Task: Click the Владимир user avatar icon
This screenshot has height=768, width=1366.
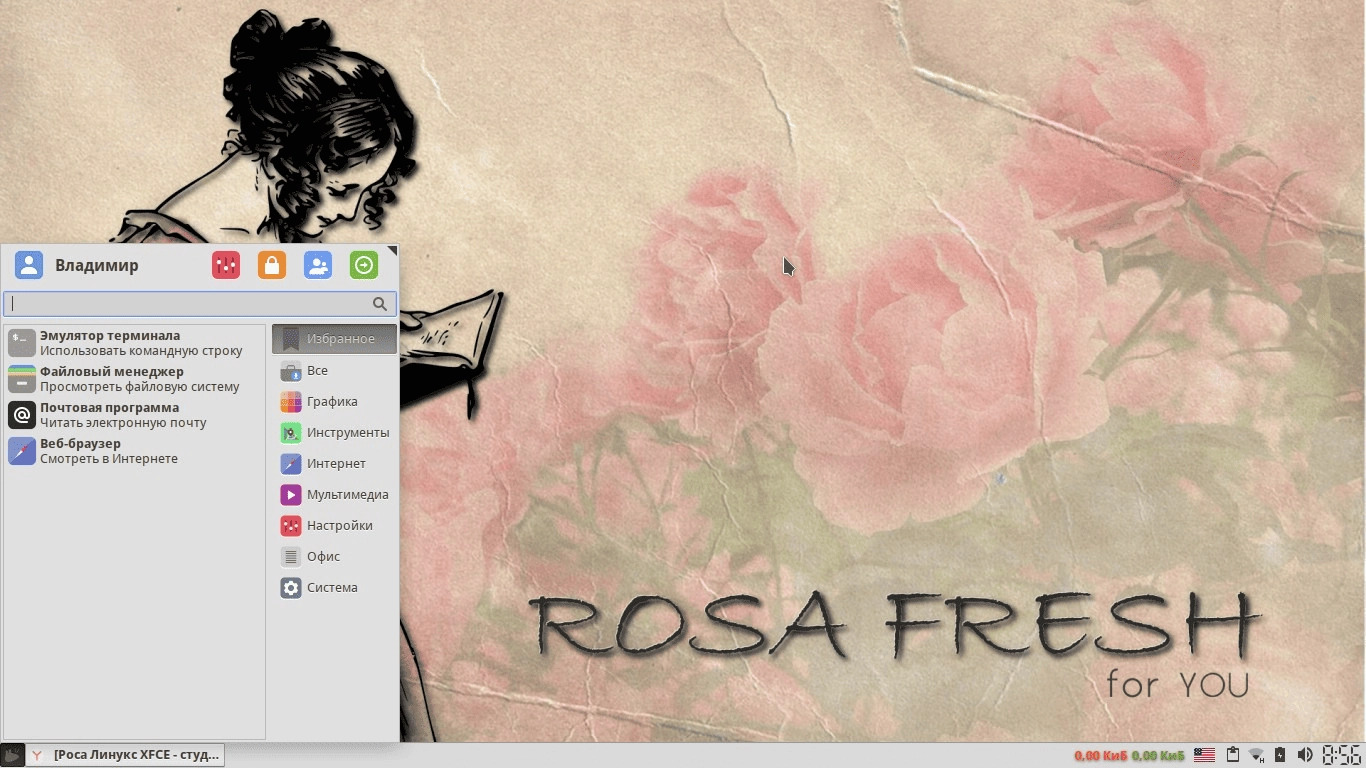Action: (x=29, y=265)
